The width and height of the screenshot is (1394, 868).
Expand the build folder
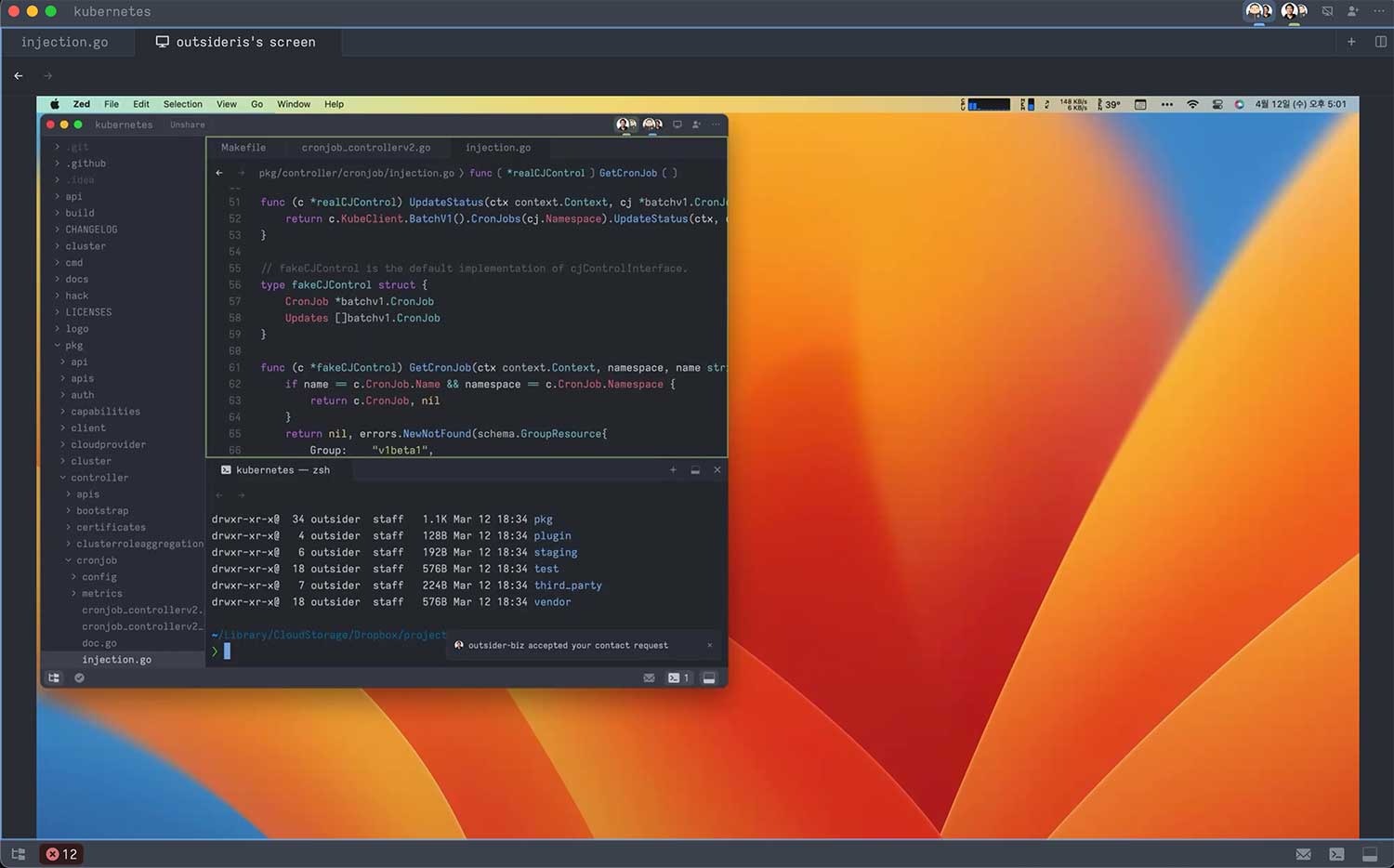click(x=123, y=213)
